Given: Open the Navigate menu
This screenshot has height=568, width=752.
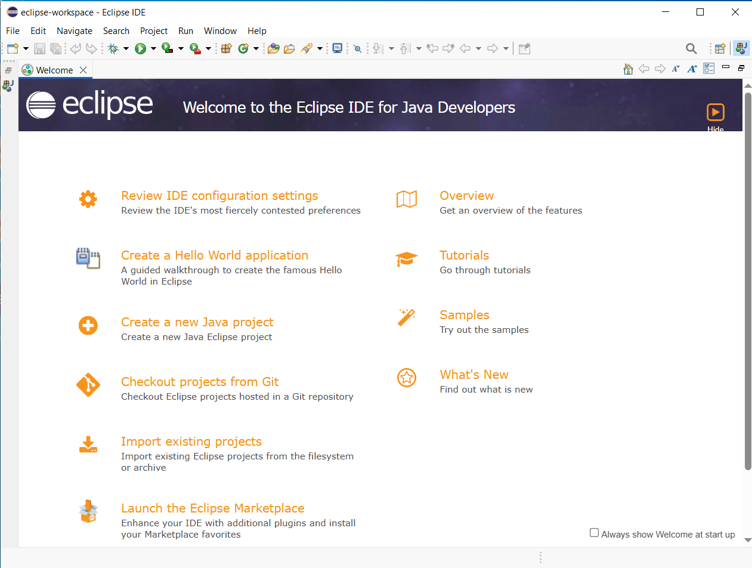Looking at the screenshot, I should tap(74, 31).
